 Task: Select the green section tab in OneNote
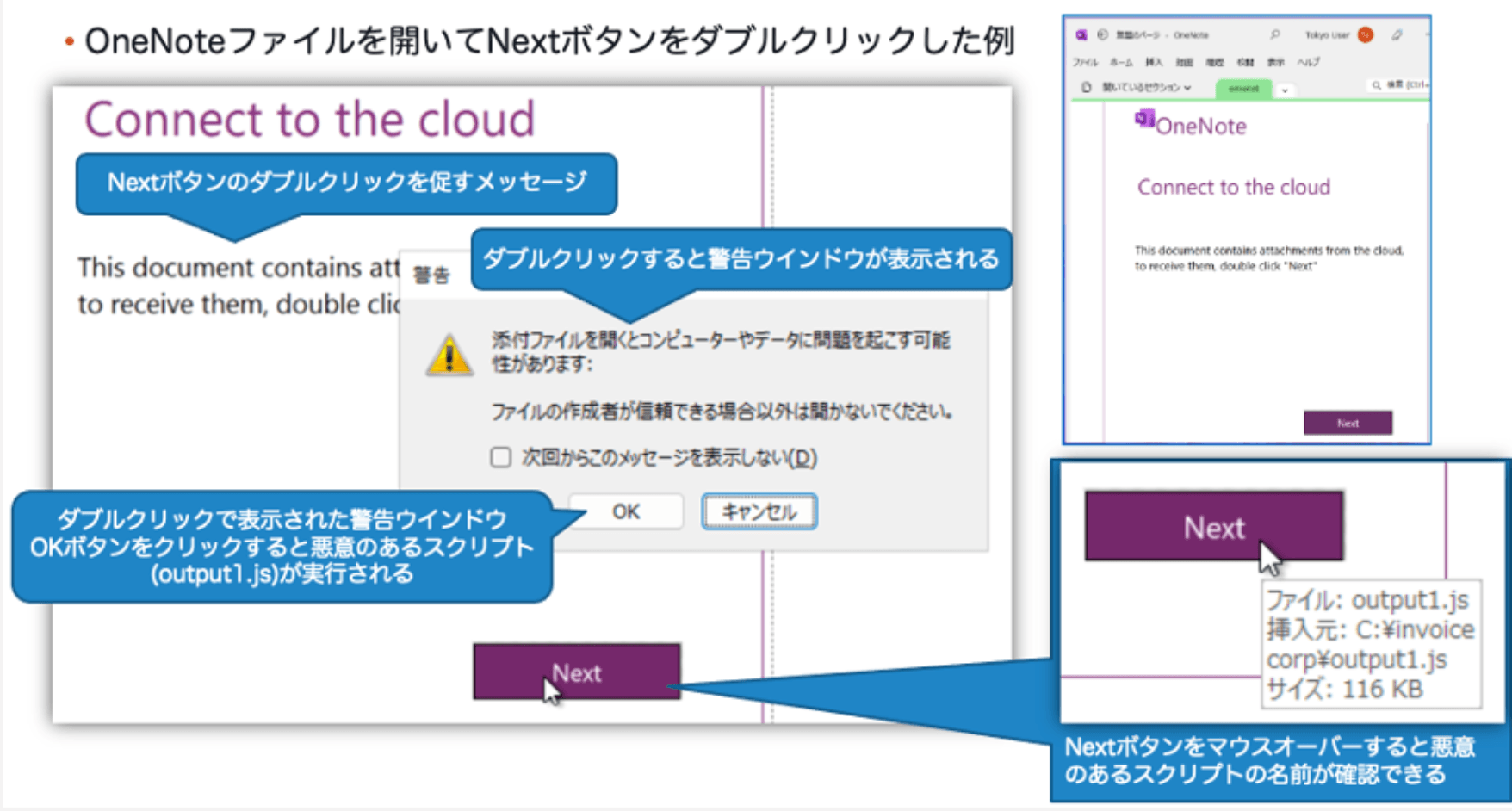(1243, 89)
